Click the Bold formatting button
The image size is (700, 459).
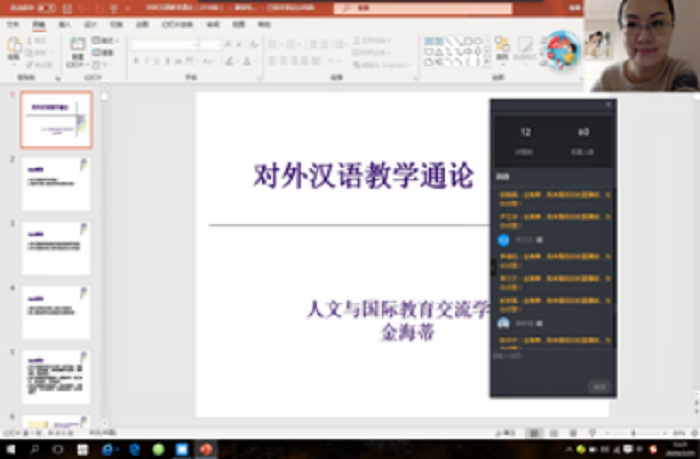[x=134, y=61]
